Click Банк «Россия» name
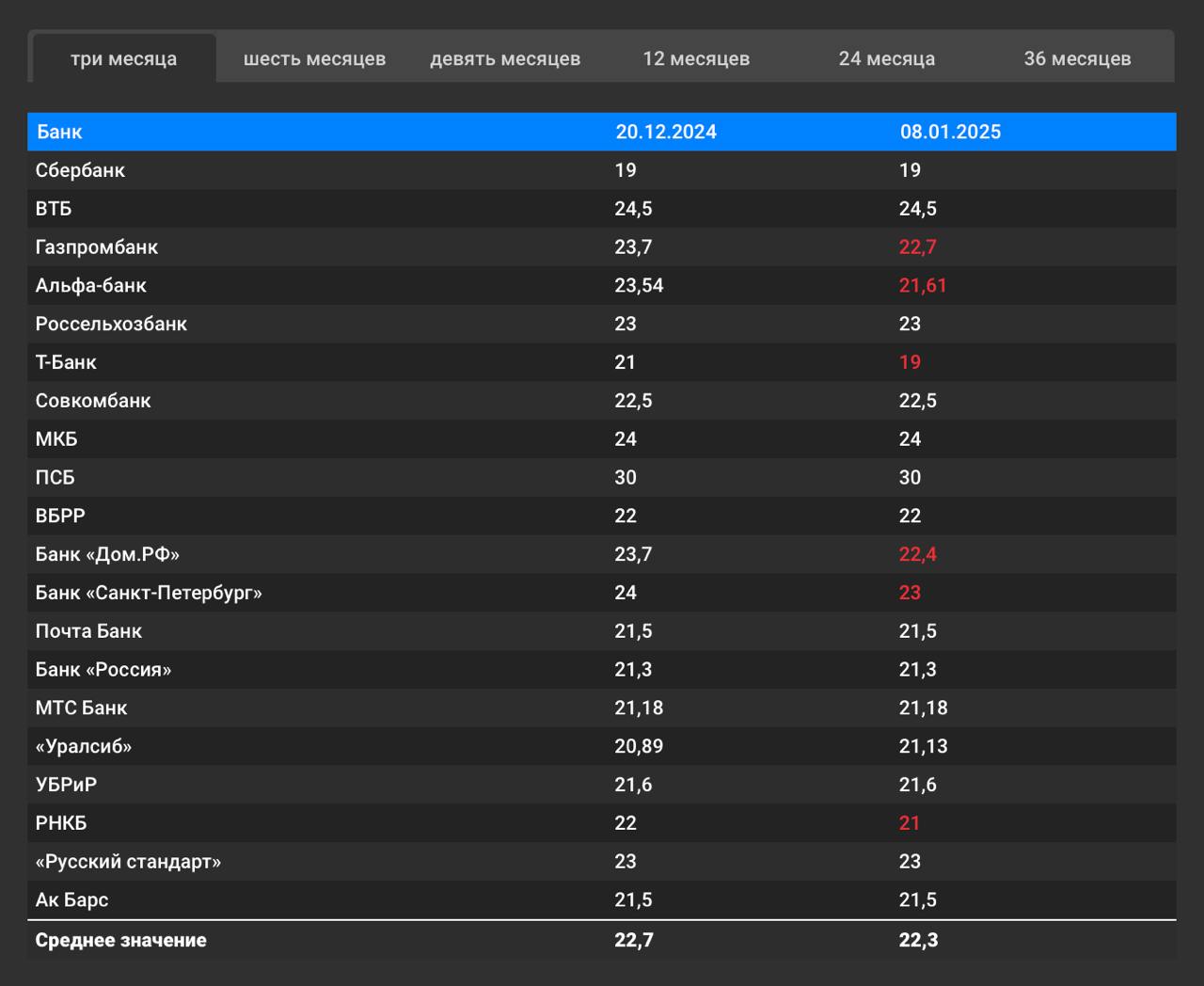This screenshot has height=986, width=1204. [103, 670]
